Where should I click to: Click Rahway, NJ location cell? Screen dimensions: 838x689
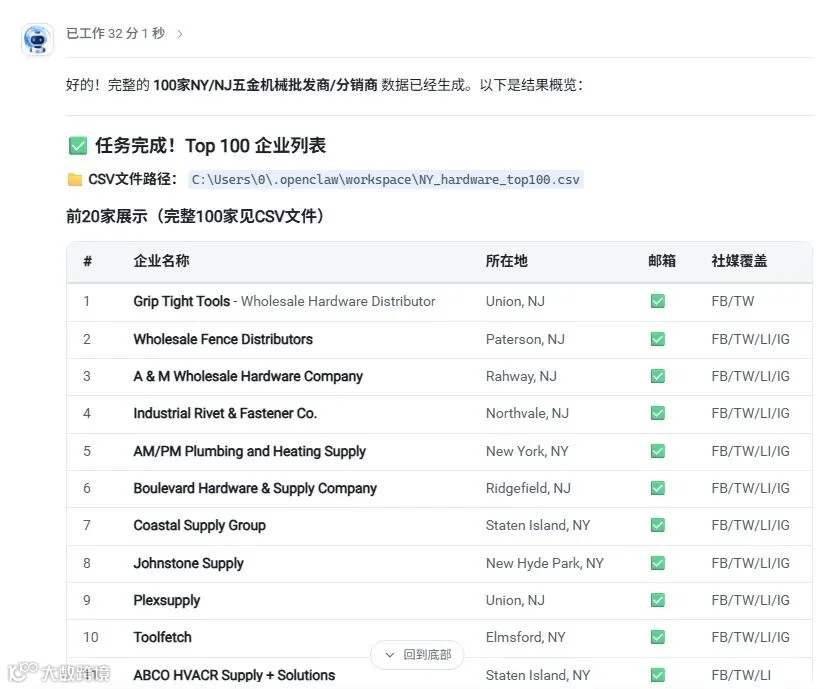coord(521,376)
